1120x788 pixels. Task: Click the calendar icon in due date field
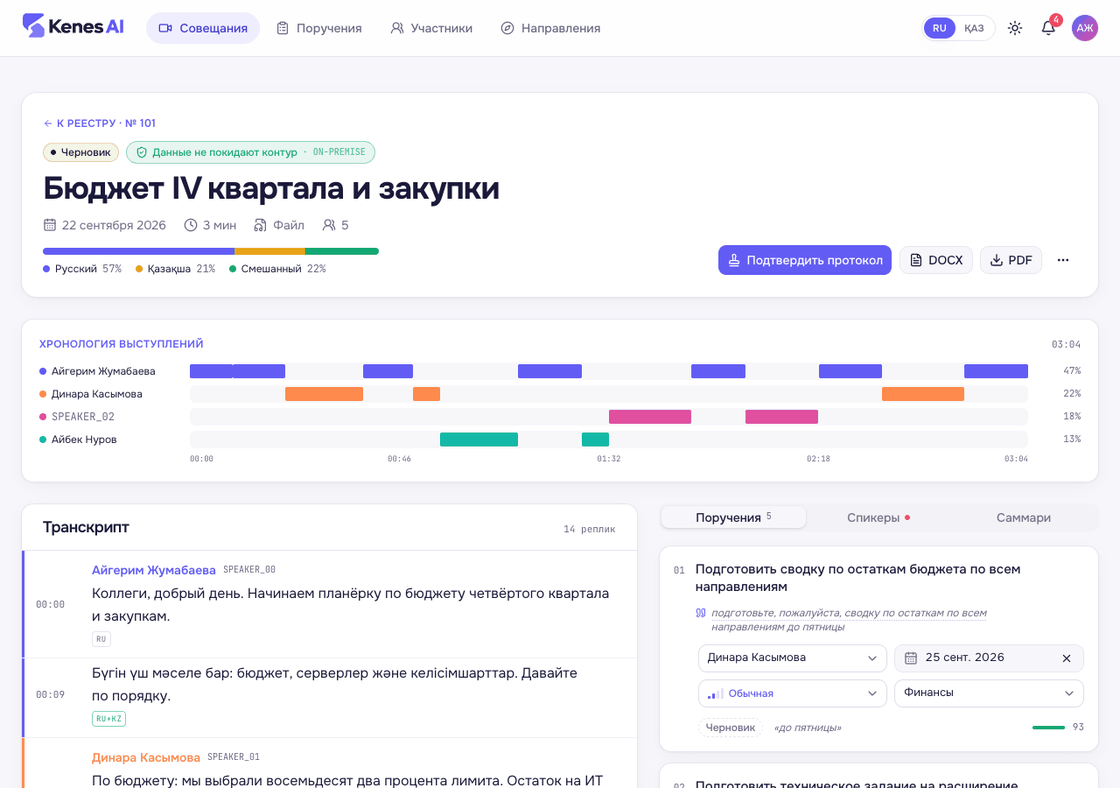[911, 658]
